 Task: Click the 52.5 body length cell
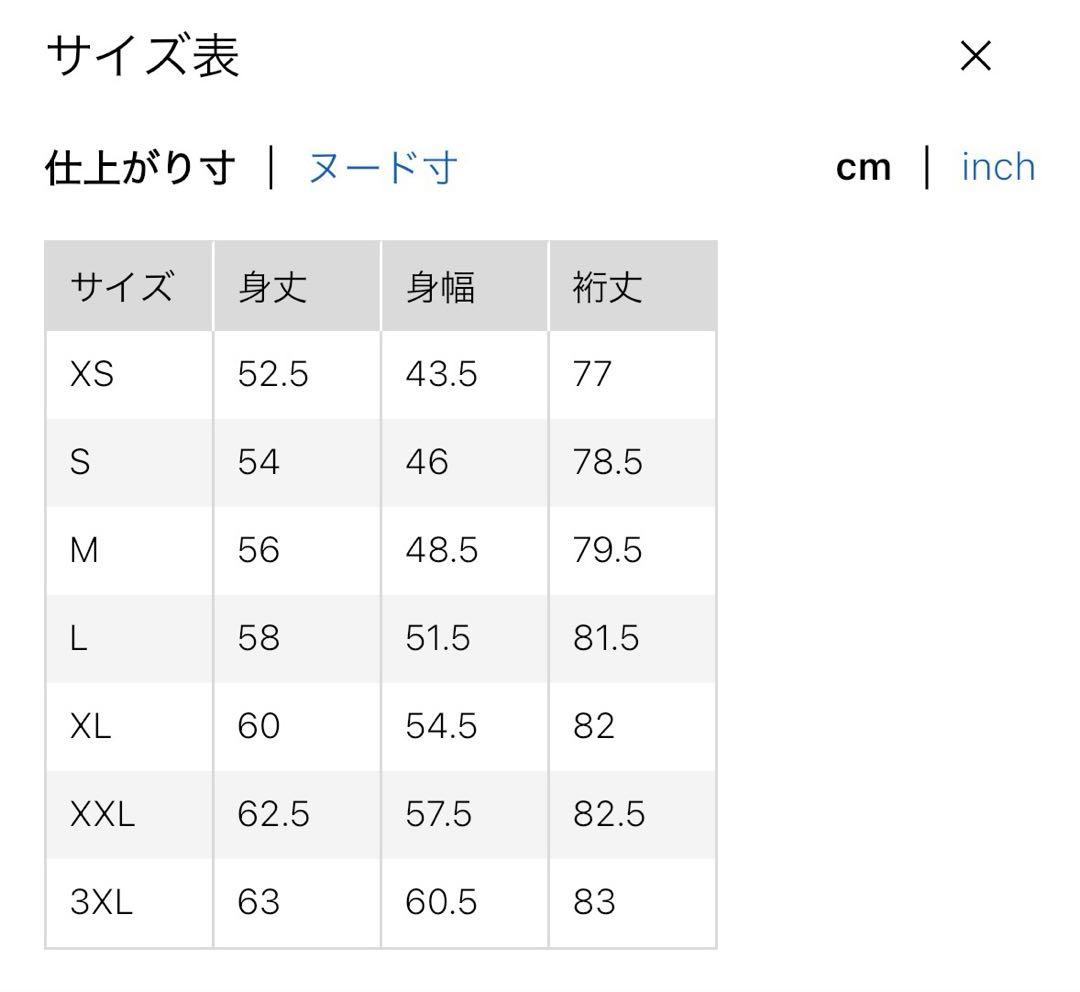(273, 375)
